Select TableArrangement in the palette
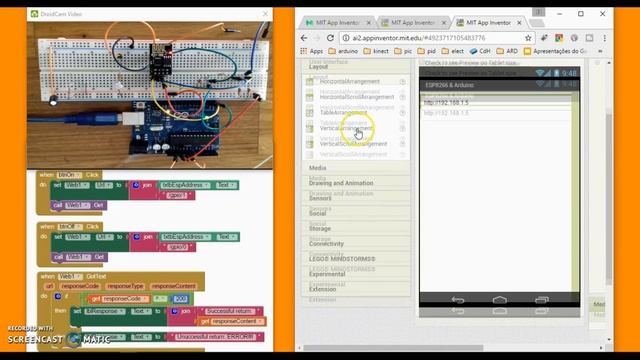The width and height of the screenshot is (640, 360). [x=343, y=113]
